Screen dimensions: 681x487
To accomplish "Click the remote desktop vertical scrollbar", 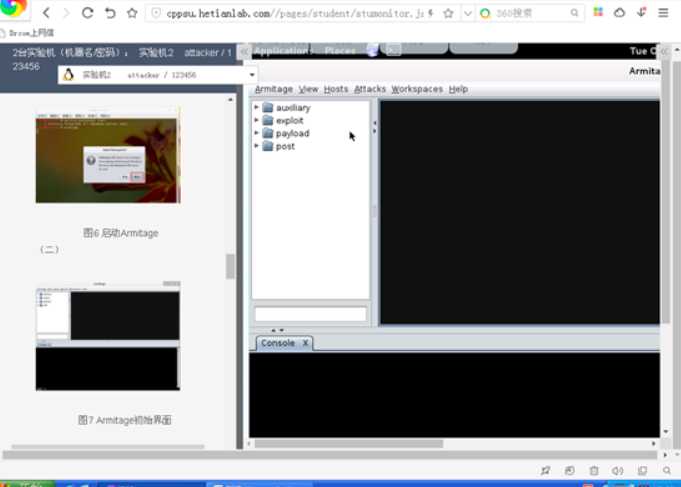I will tap(666, 191).
